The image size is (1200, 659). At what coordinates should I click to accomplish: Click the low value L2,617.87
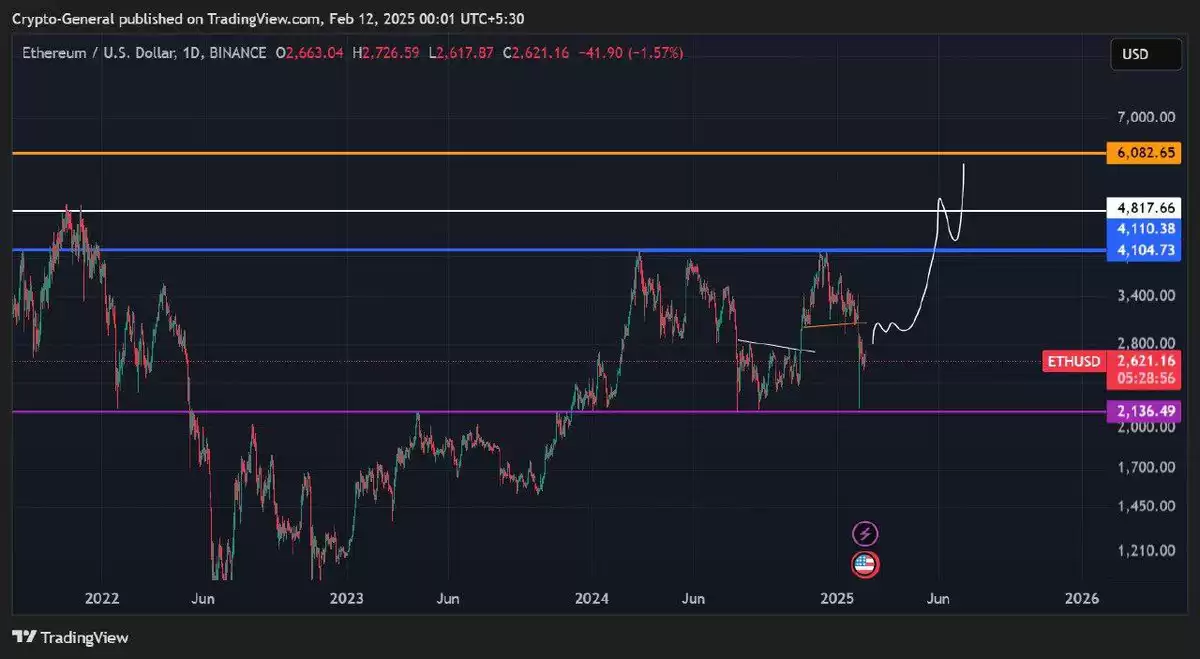click(461, 52)
